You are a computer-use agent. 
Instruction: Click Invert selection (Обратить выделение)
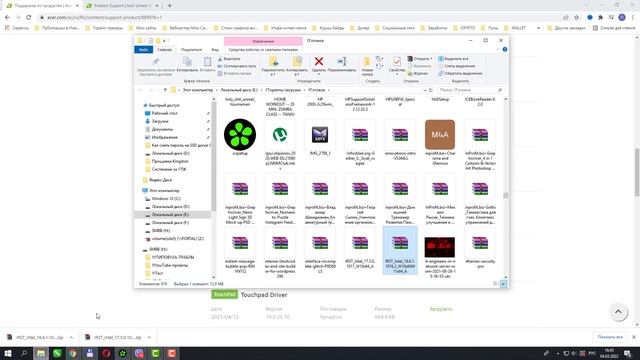pos(460,73)
